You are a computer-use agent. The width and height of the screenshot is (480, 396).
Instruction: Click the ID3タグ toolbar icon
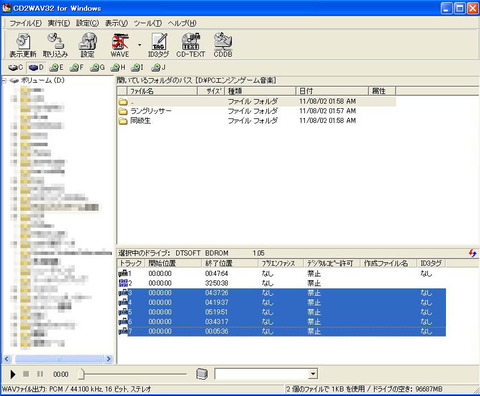[159, 45]
